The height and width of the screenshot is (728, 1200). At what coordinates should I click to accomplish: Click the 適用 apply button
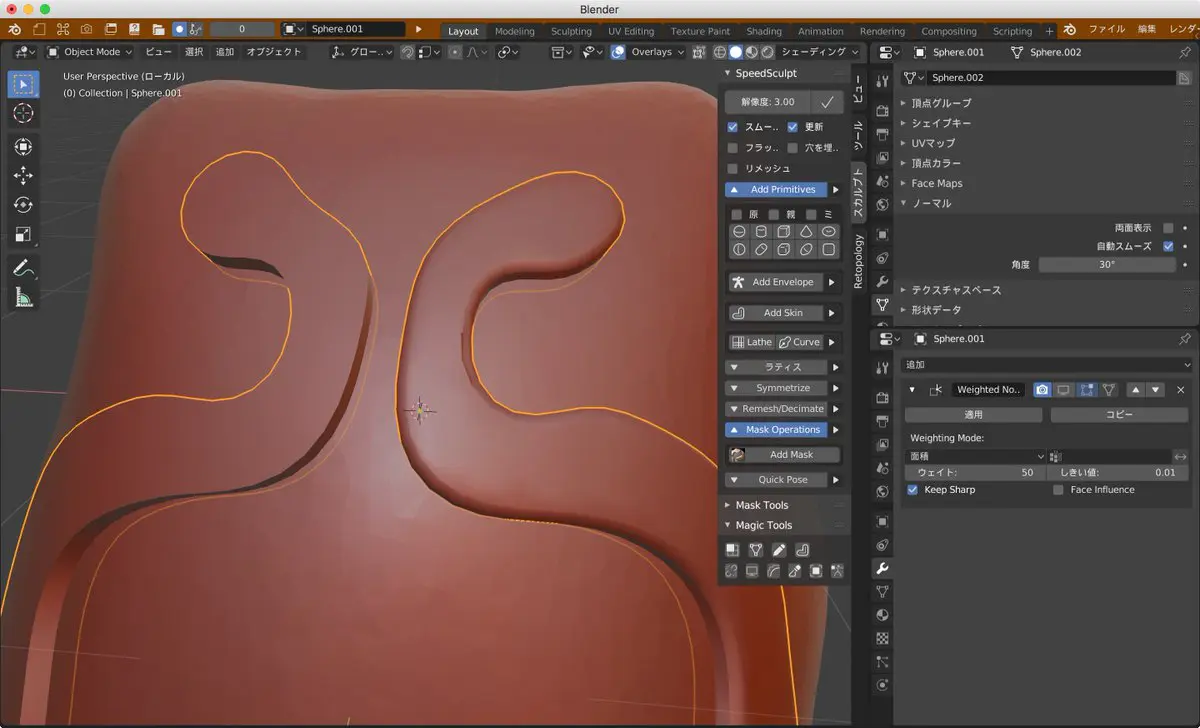coord(972,414)
